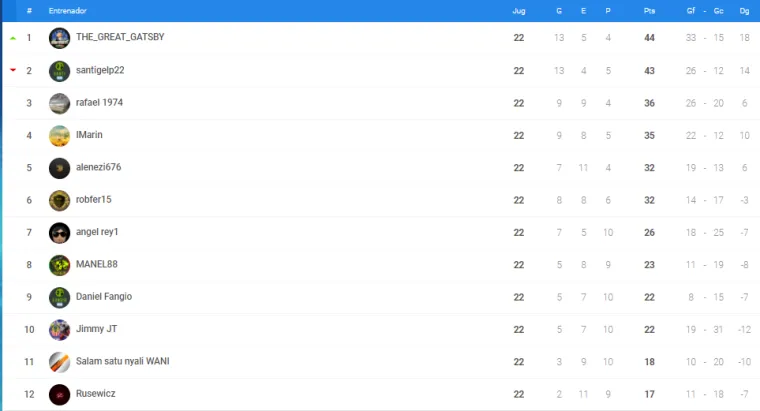Click the G wins column header

coord(559,11)
